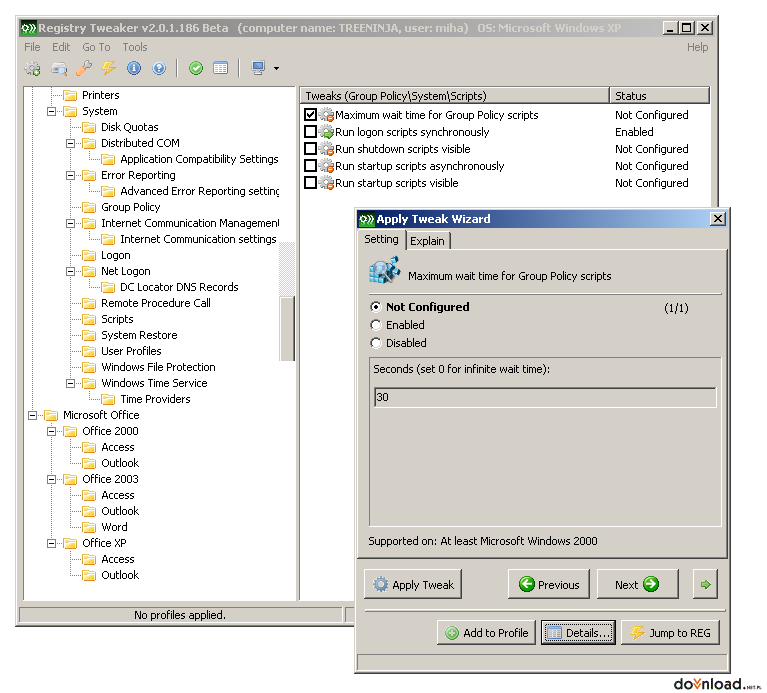The height and width of the screenshot is (693, 767).
Task: Select Remote Procedure Call in the tree
Action: 156,303
